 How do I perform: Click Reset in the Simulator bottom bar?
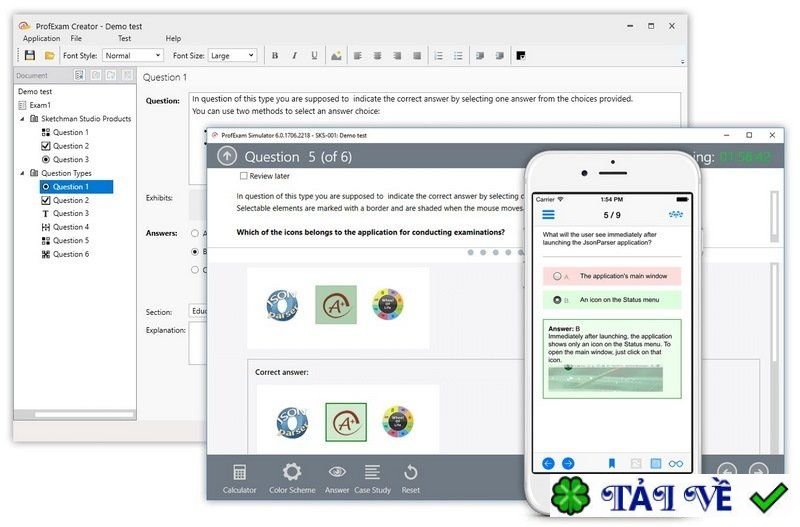[411, 479]
